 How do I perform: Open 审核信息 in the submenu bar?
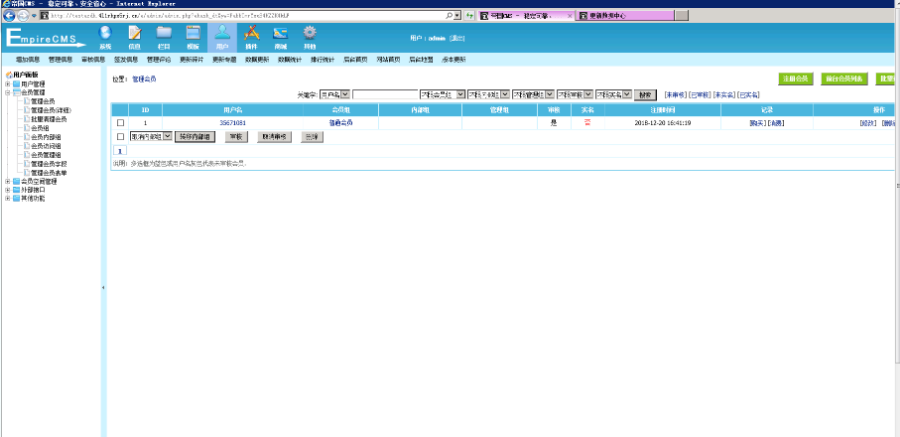[93, 59]
